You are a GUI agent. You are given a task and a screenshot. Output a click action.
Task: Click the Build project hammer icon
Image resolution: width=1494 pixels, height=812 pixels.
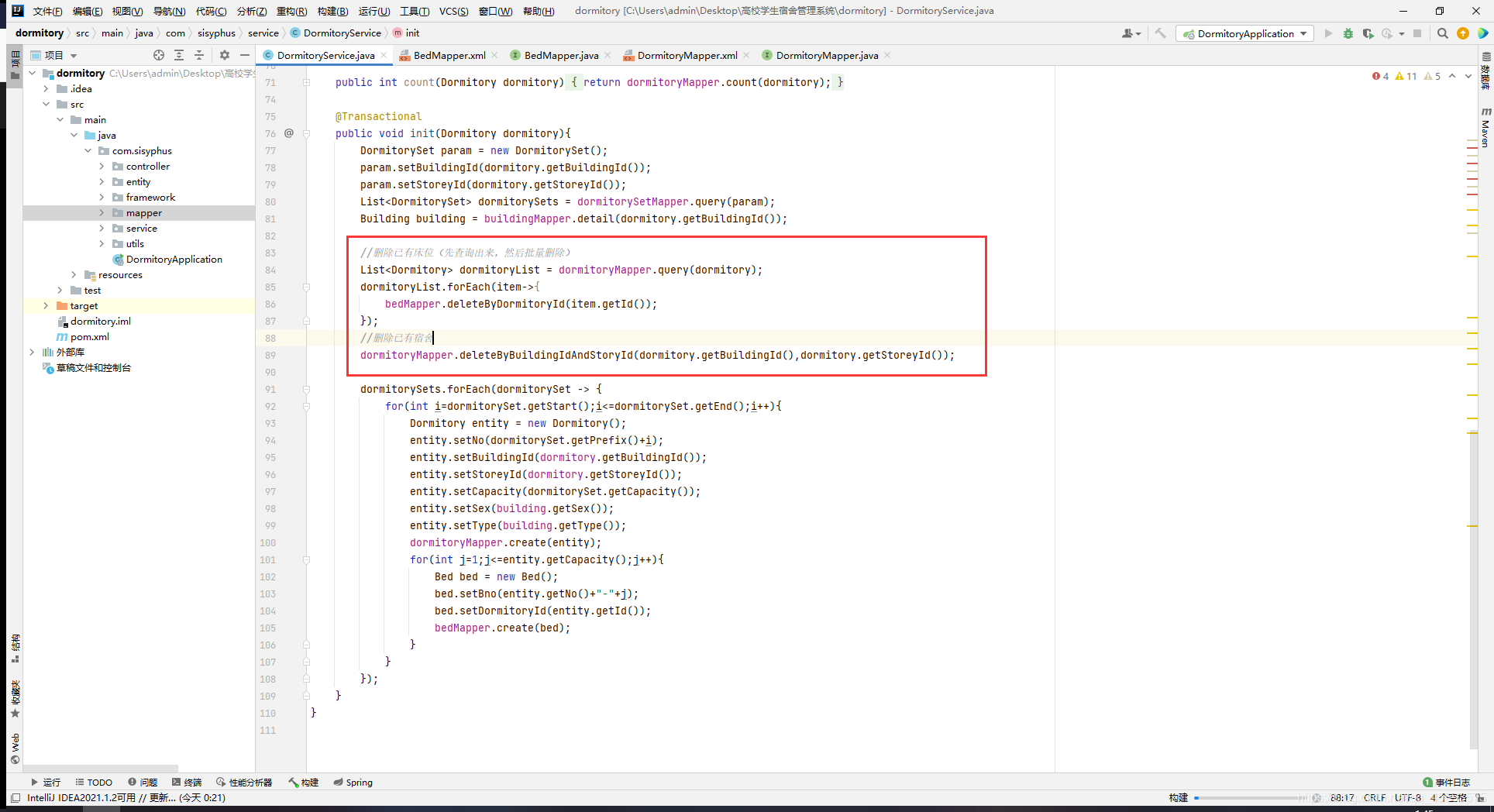[x=1160, y=33]
